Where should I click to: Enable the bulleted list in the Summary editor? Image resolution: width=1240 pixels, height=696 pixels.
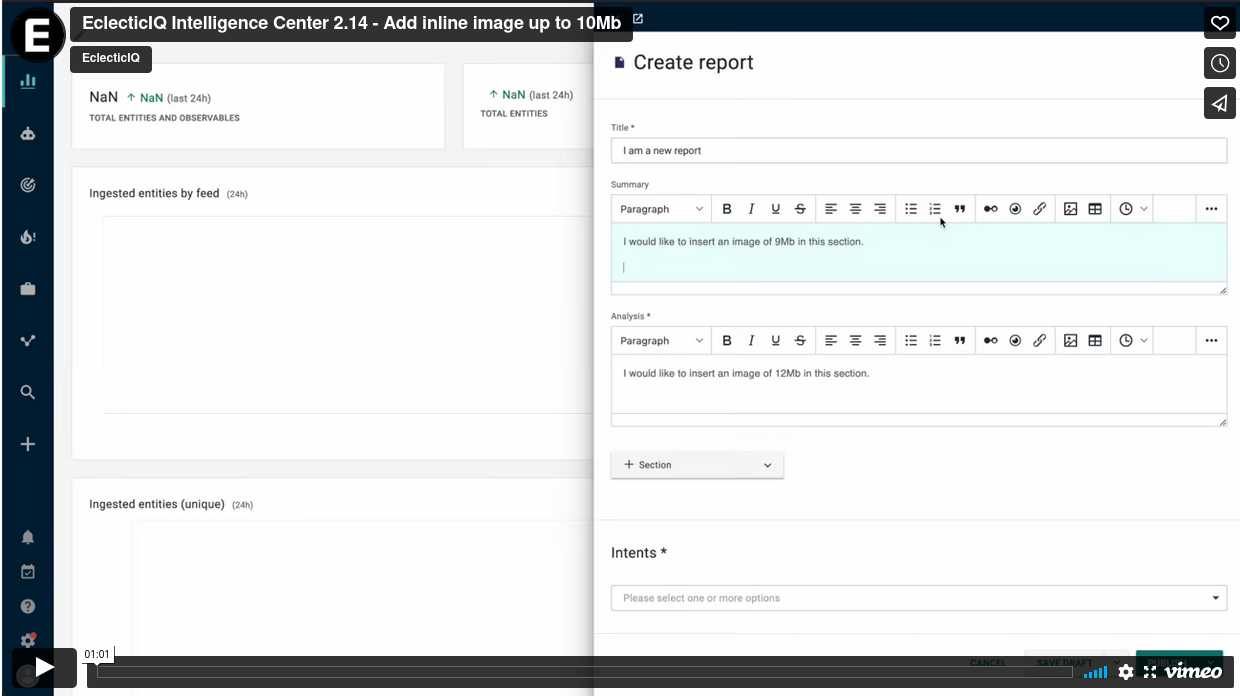click(x=911, y=208)
